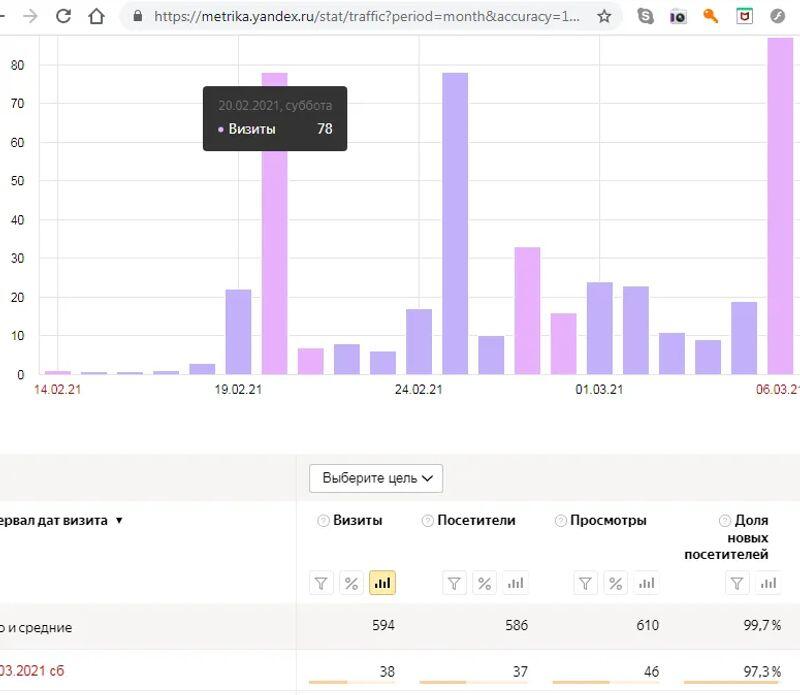Bookmark this page with the star icon
The image size is (800, 695).
604,16
